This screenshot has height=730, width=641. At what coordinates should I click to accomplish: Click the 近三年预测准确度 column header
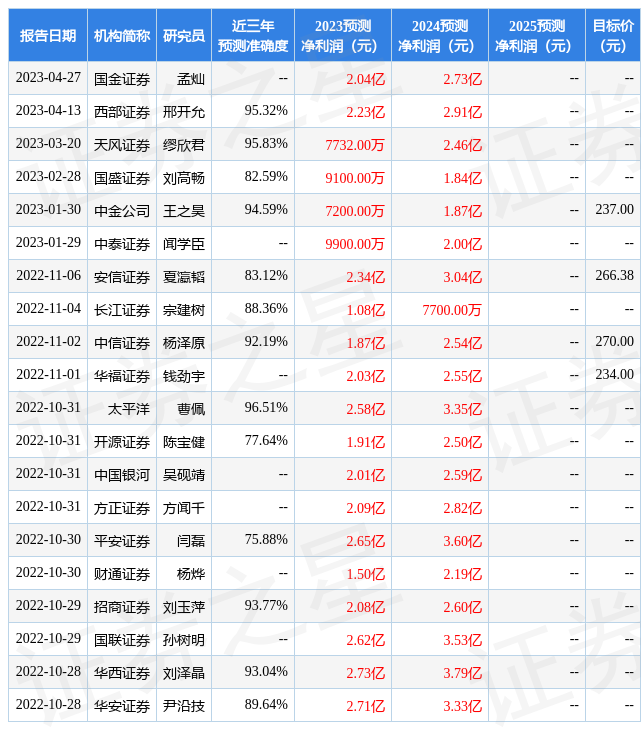(253, 36)
